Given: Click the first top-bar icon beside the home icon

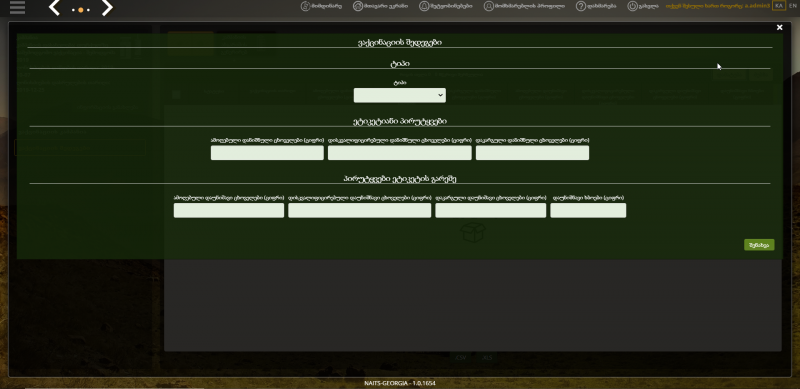Looking at the screenshot, I should click(x=306, y=6).
